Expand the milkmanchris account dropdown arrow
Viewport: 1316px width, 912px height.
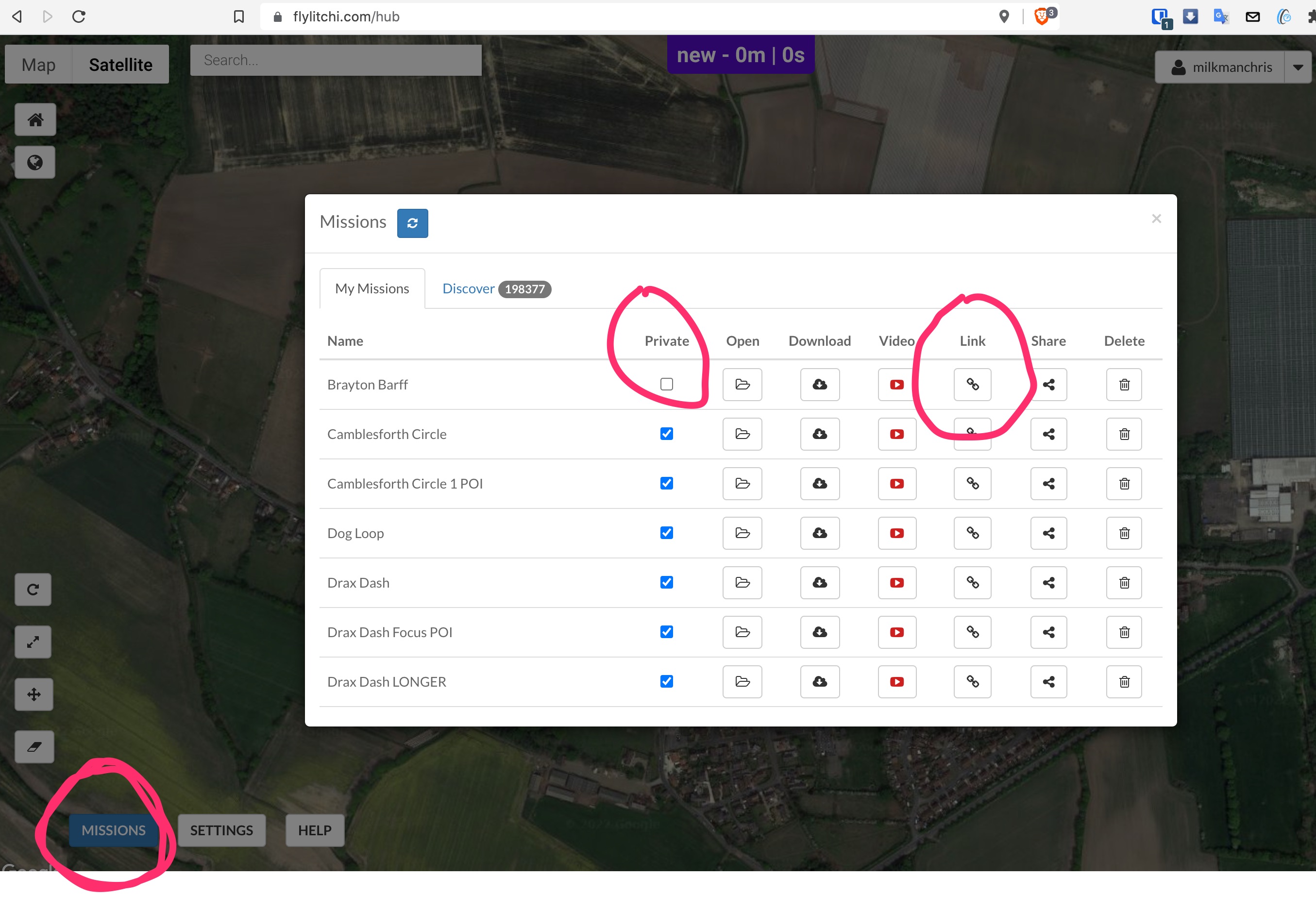coord(1298,68)
